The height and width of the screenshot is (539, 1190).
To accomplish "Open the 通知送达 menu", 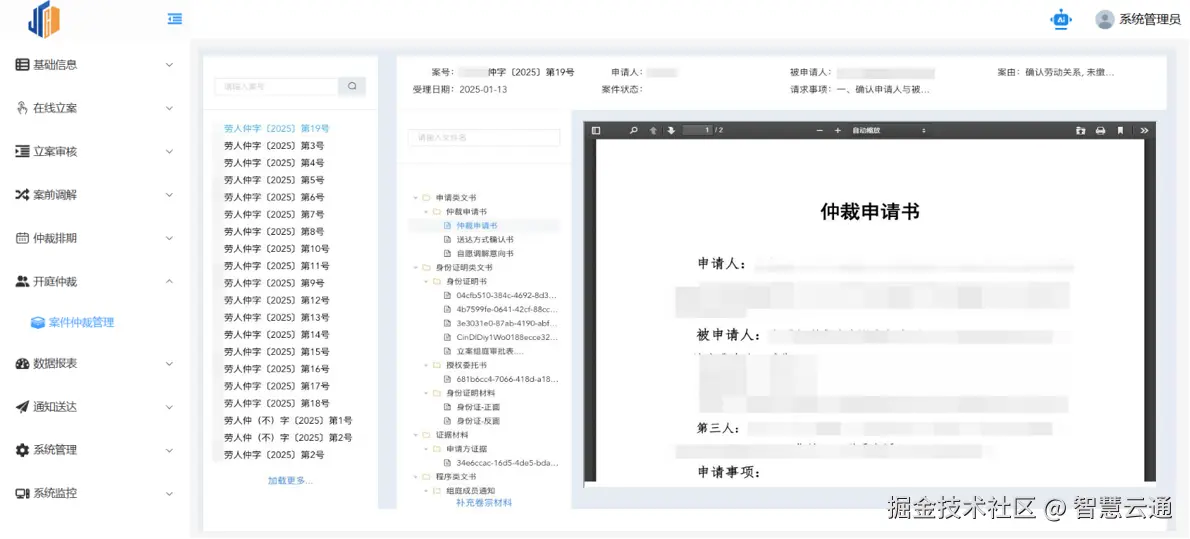I will pyautogui.click(x=95, y=406).
